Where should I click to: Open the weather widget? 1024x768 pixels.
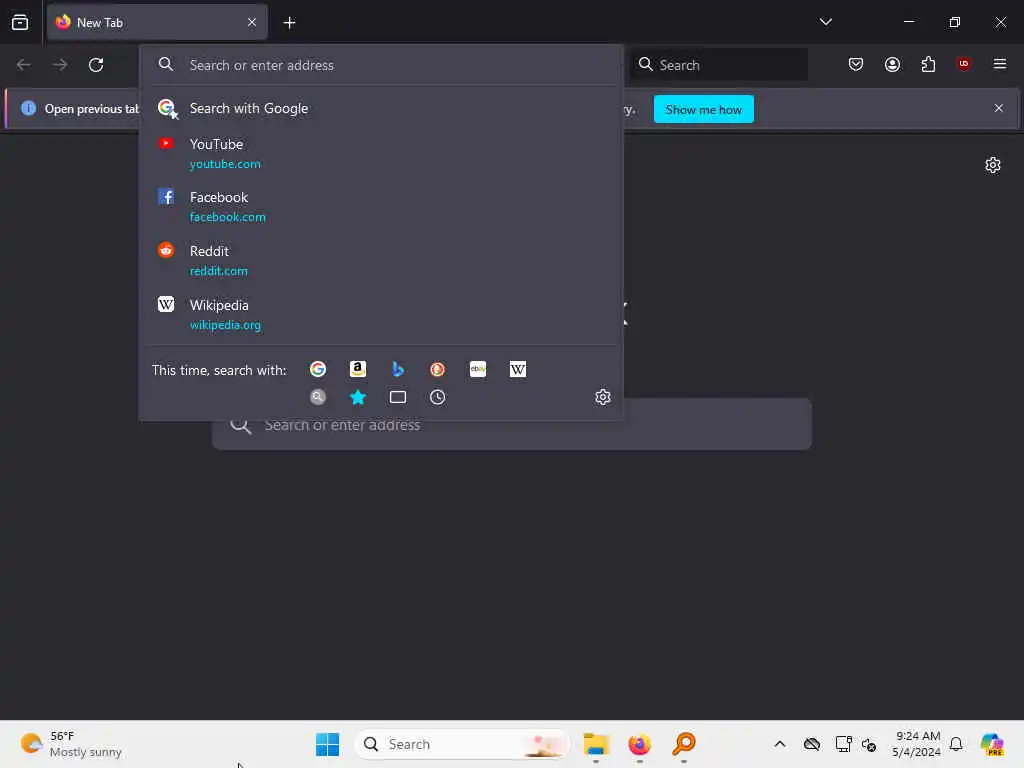[x=71, y=744]
